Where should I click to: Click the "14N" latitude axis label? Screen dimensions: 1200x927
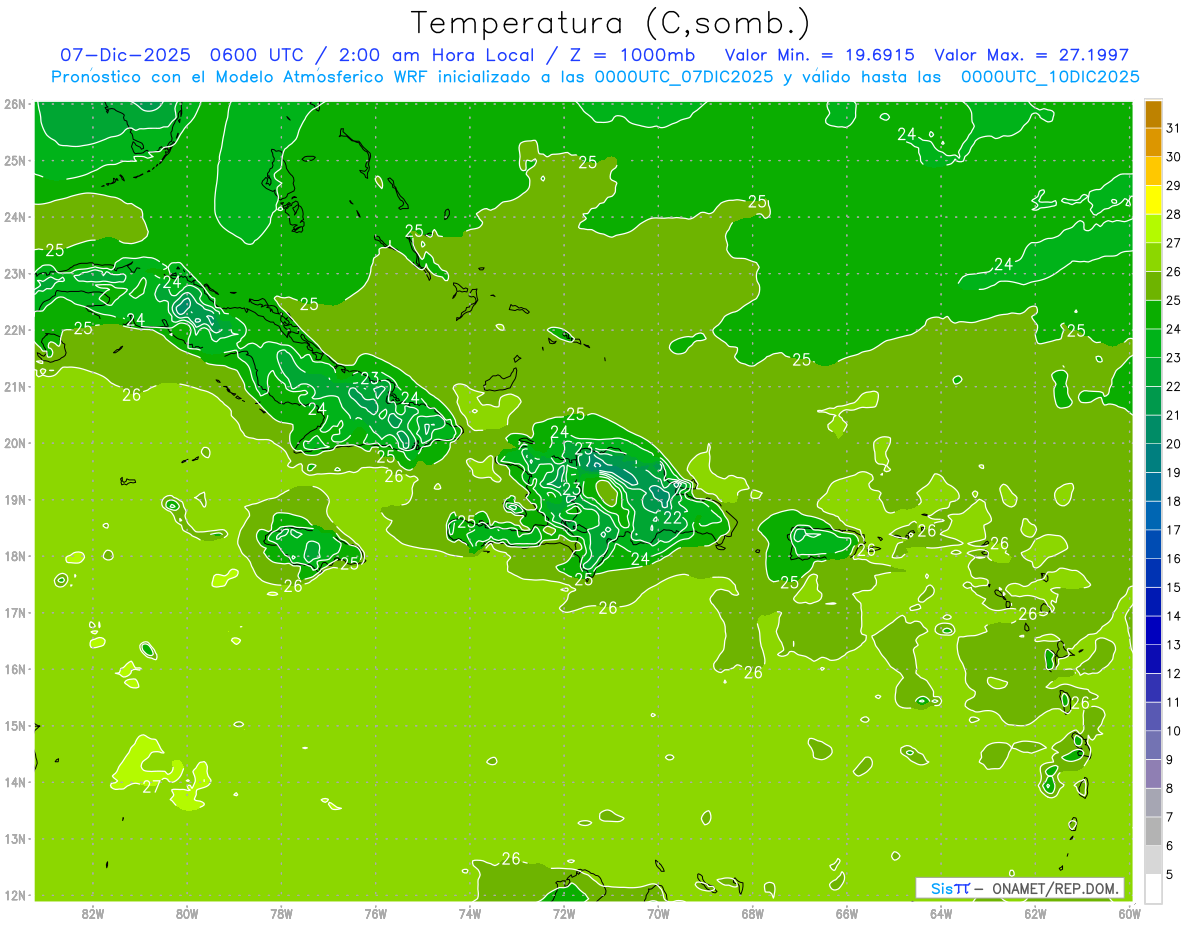coord(14,782)
